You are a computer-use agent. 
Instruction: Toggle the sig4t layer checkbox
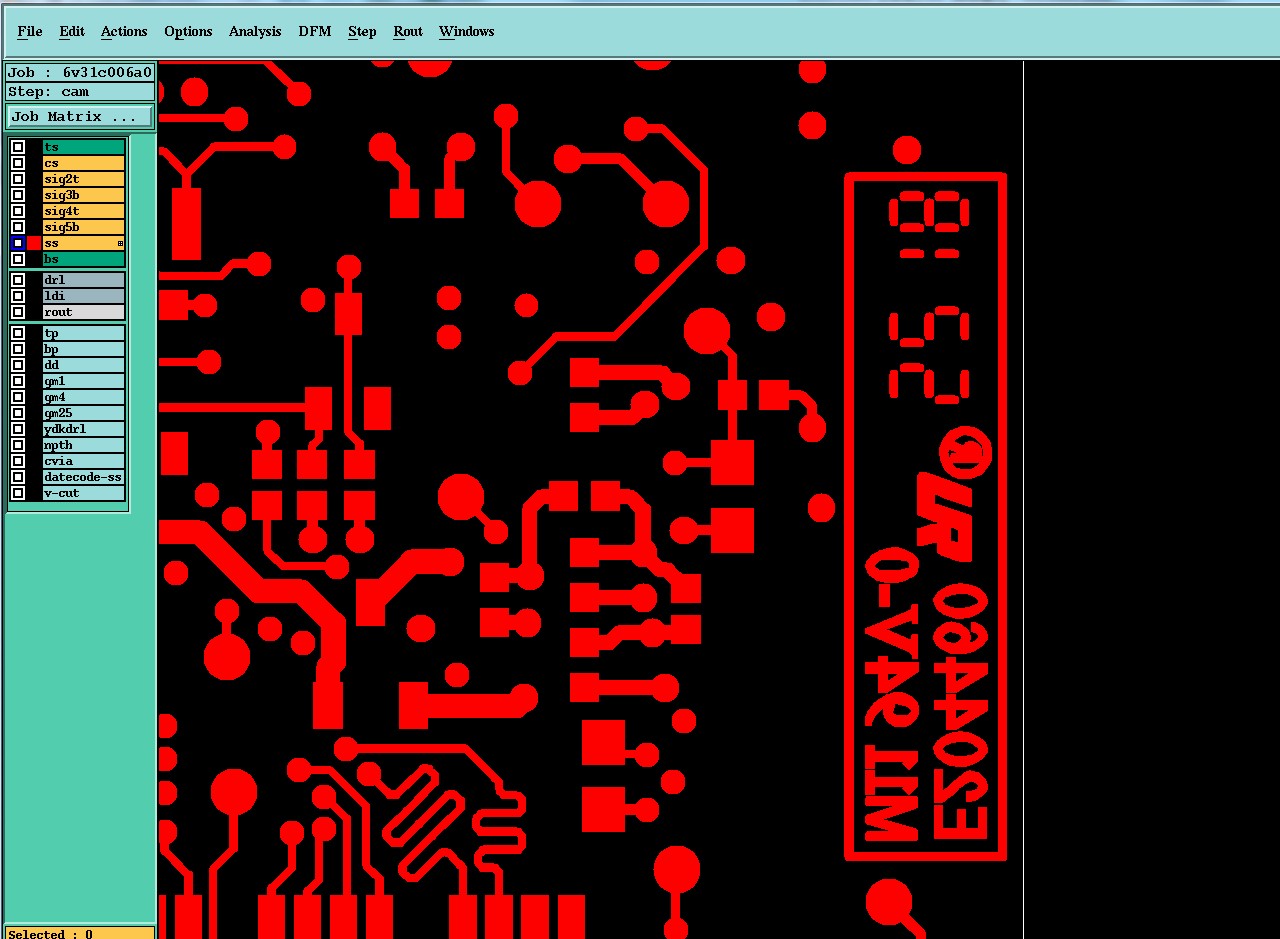(18, 211)
